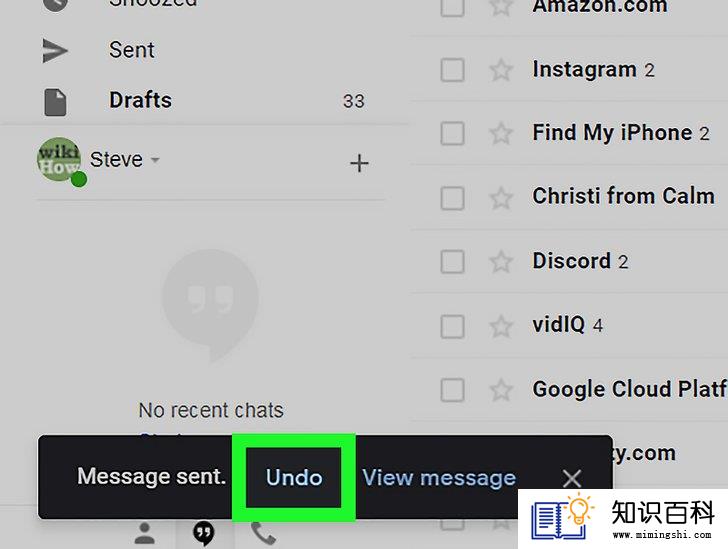Image resolution: width=728 pixels, height=549 pixels.
Task: Star the Find My iPhone email
Action: (x=501, y=134)
